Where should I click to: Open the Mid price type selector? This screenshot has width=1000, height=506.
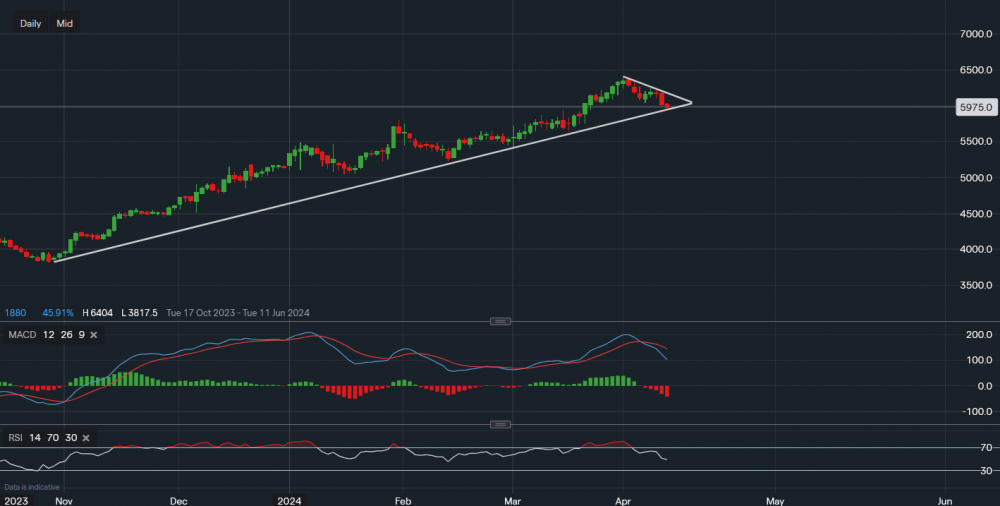pyautogui.click(x=64, y=23)
